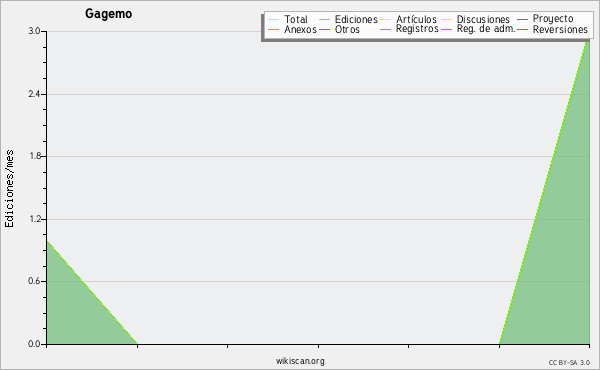Click the 1.2 y-axis value

tap(34, 219)
